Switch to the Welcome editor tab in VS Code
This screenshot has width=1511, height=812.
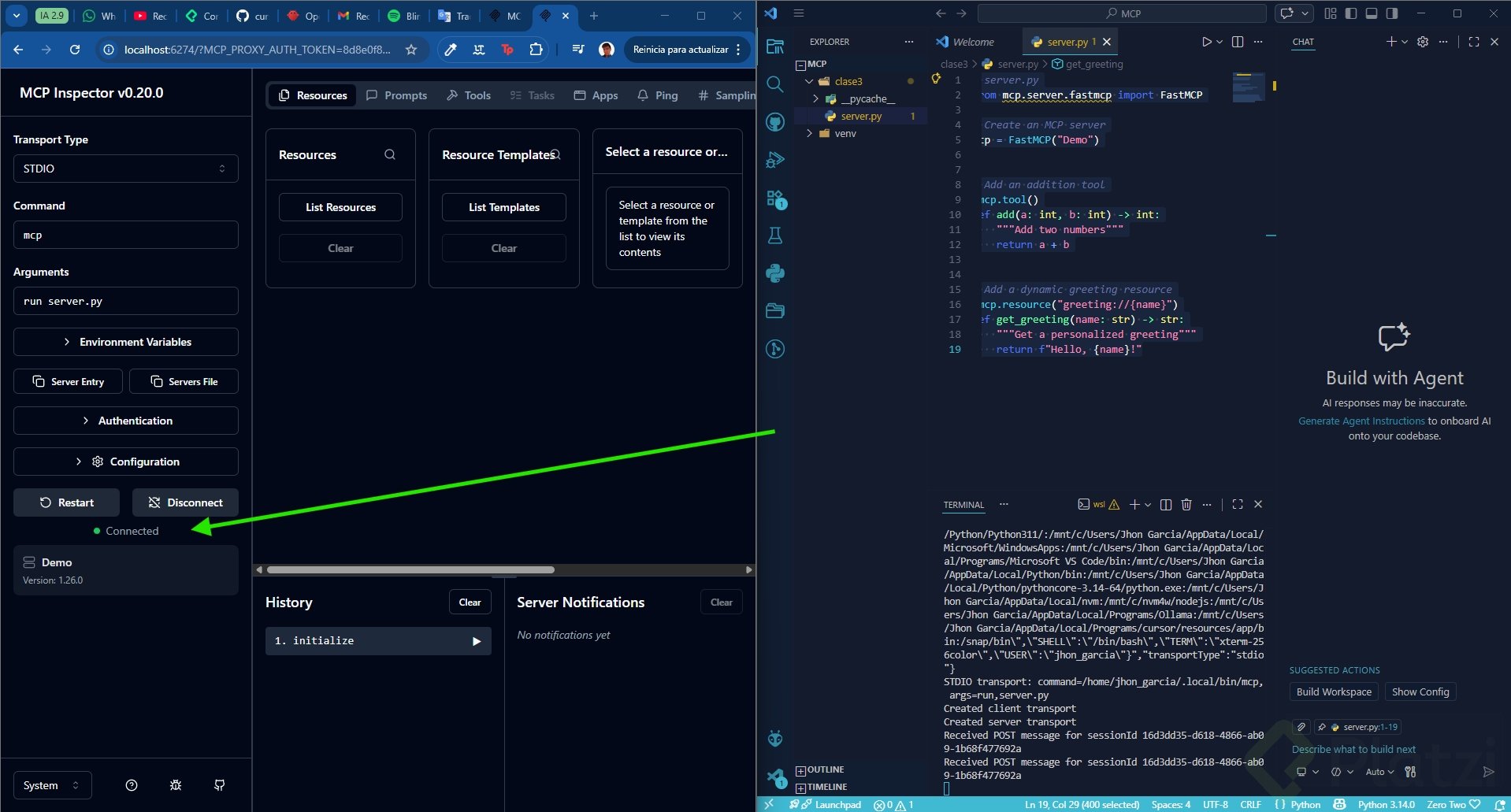click(x=965, y=42)
